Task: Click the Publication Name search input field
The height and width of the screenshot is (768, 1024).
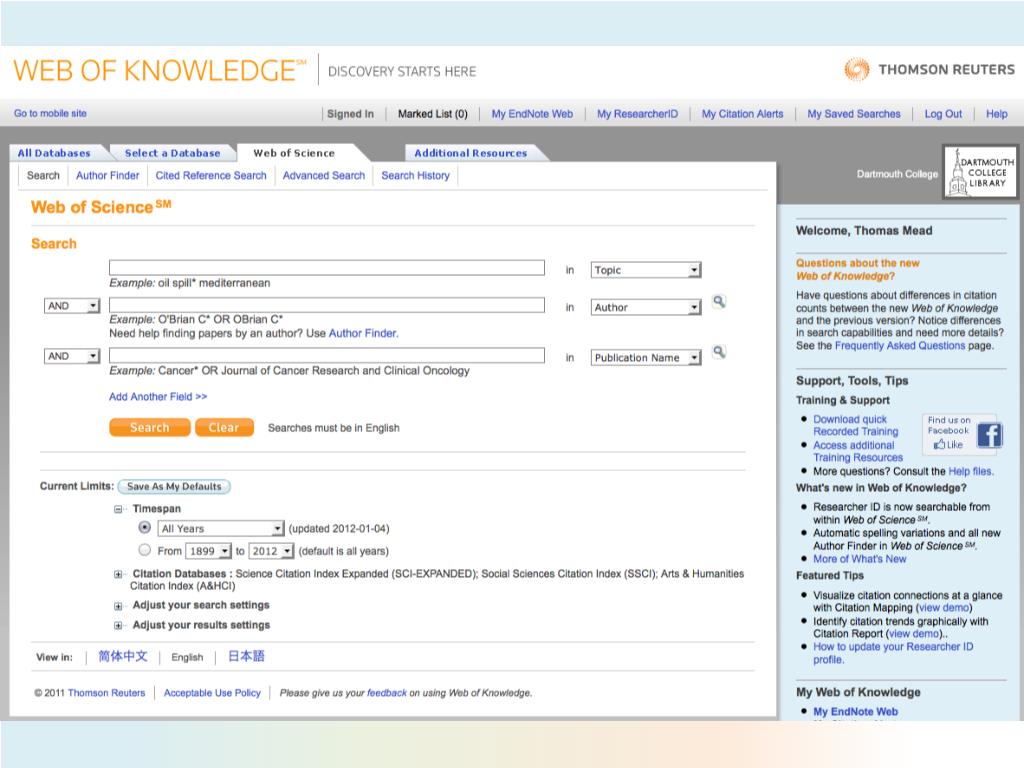Action: click(x=327, y=355)
